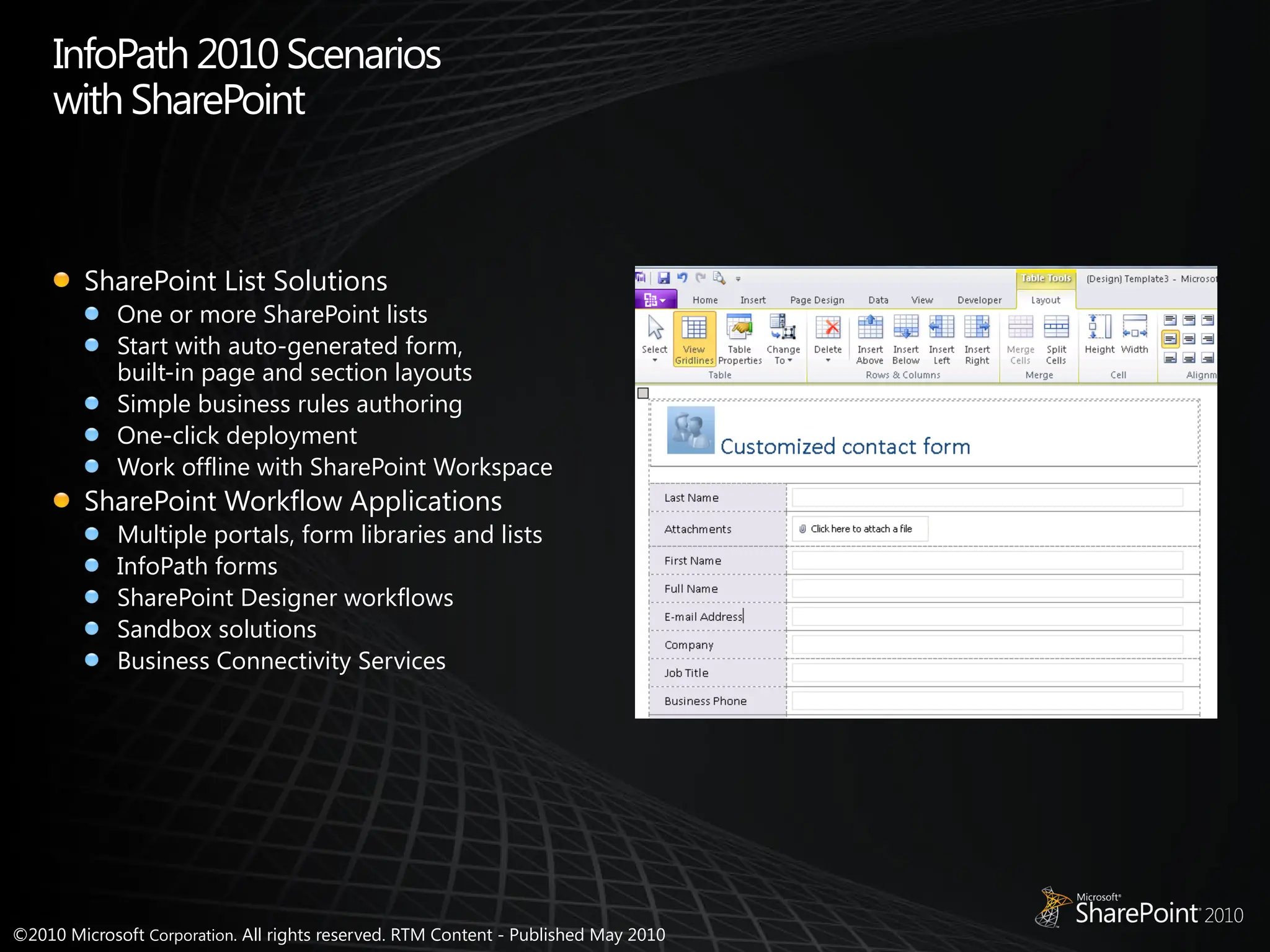Click the Preview magnifier icon

[x=719, y=278]
